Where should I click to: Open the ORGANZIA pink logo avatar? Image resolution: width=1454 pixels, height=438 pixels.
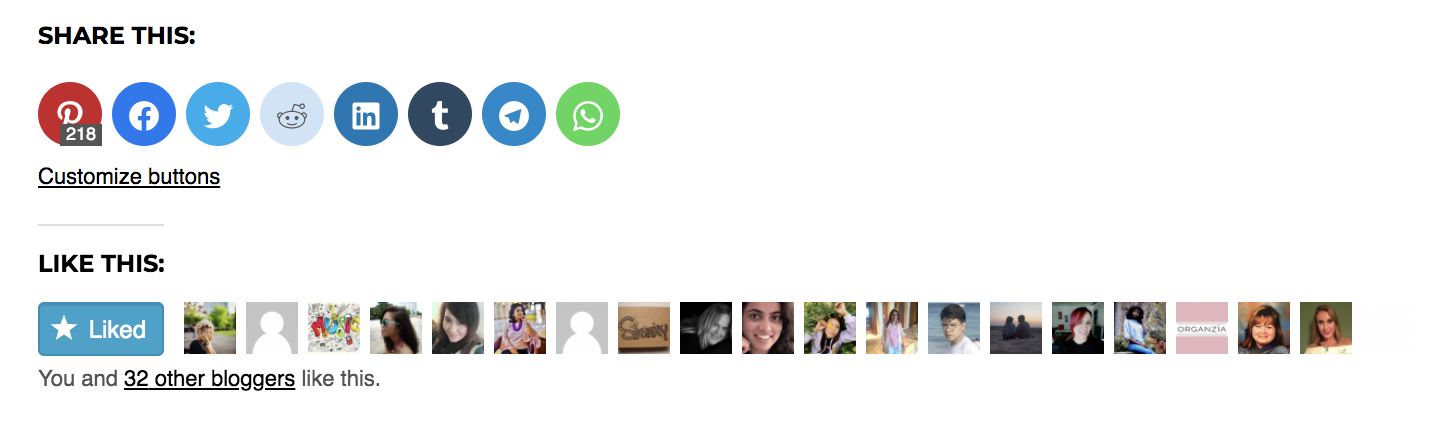(1202, 328)
